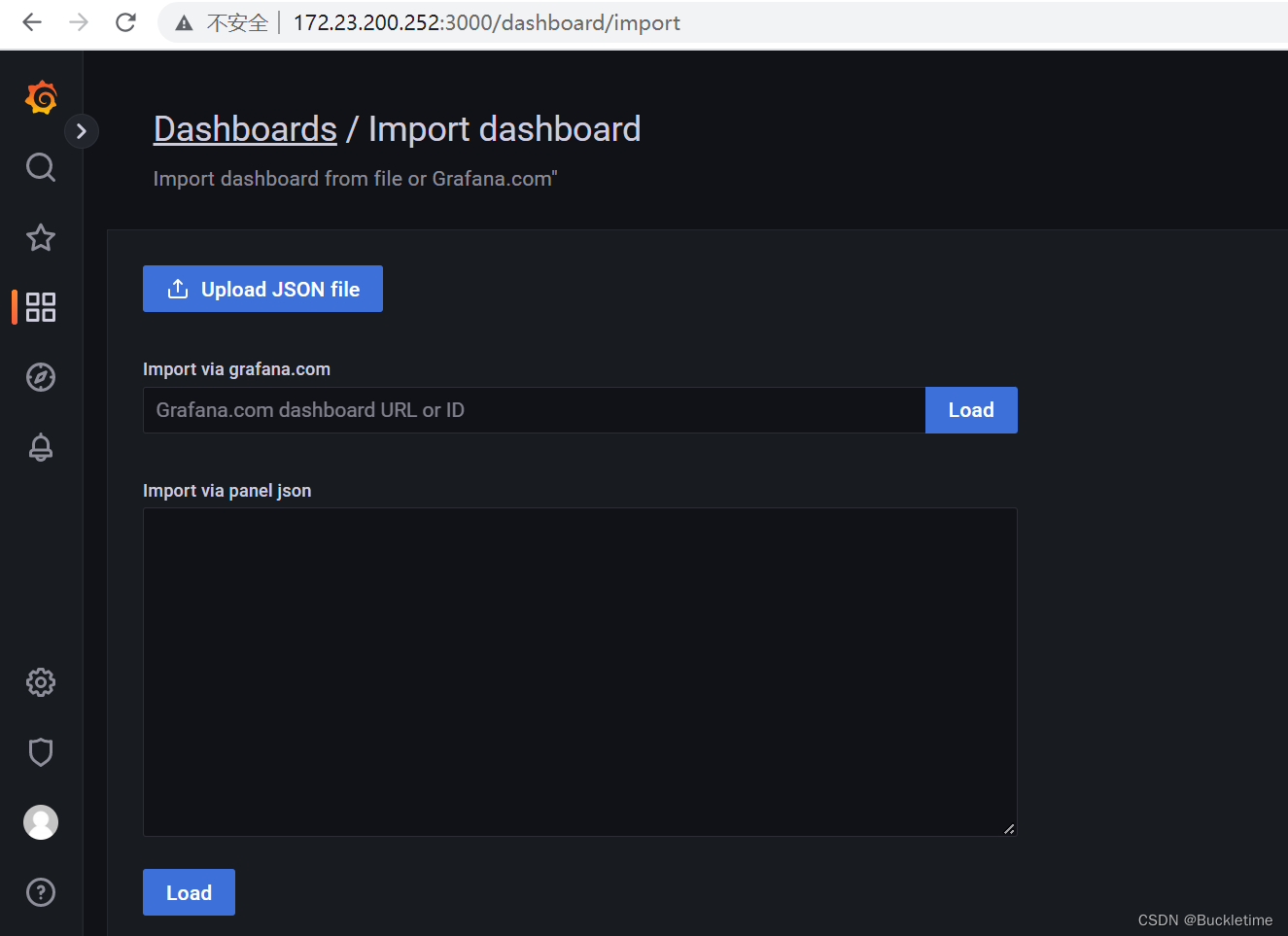
Task: Click the 'Import via panel json' label
Action: [226, 491]
